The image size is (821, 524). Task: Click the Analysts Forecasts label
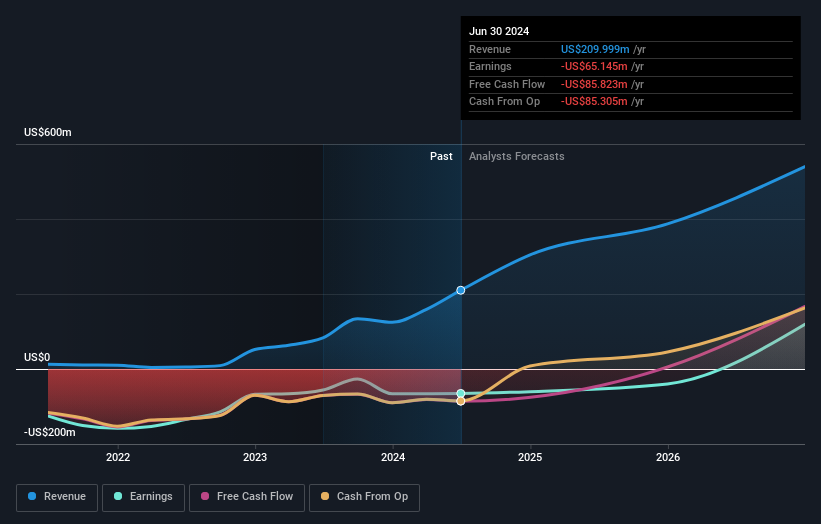coord(516,156)
